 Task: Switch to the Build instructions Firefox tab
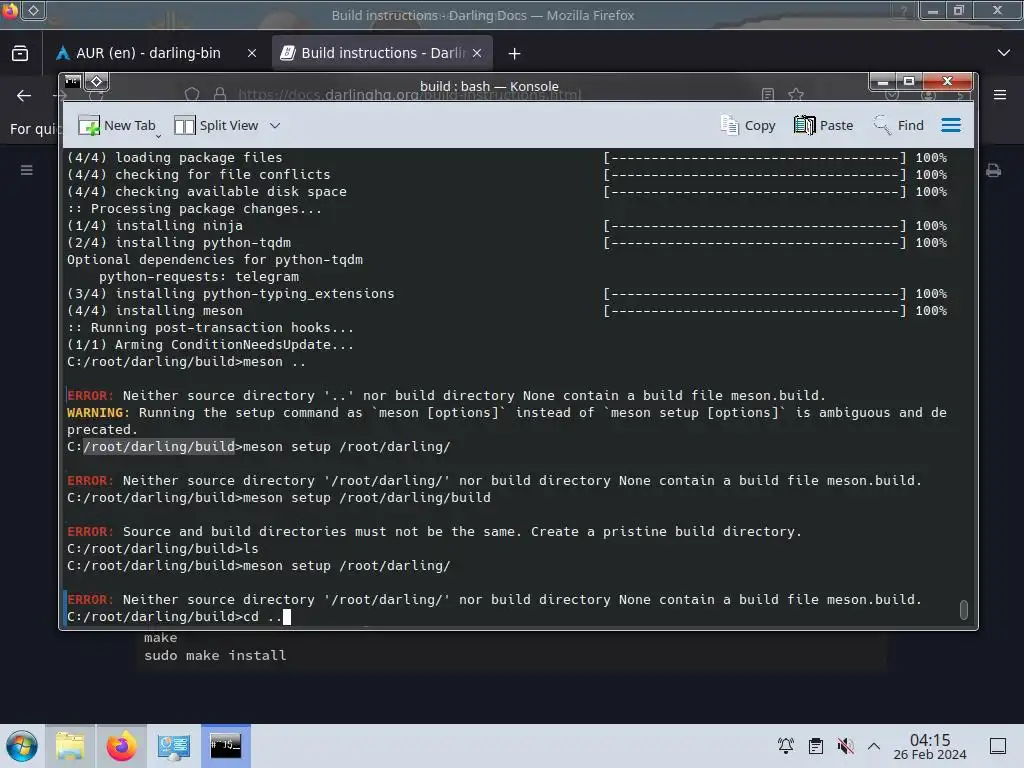point(381,53)
